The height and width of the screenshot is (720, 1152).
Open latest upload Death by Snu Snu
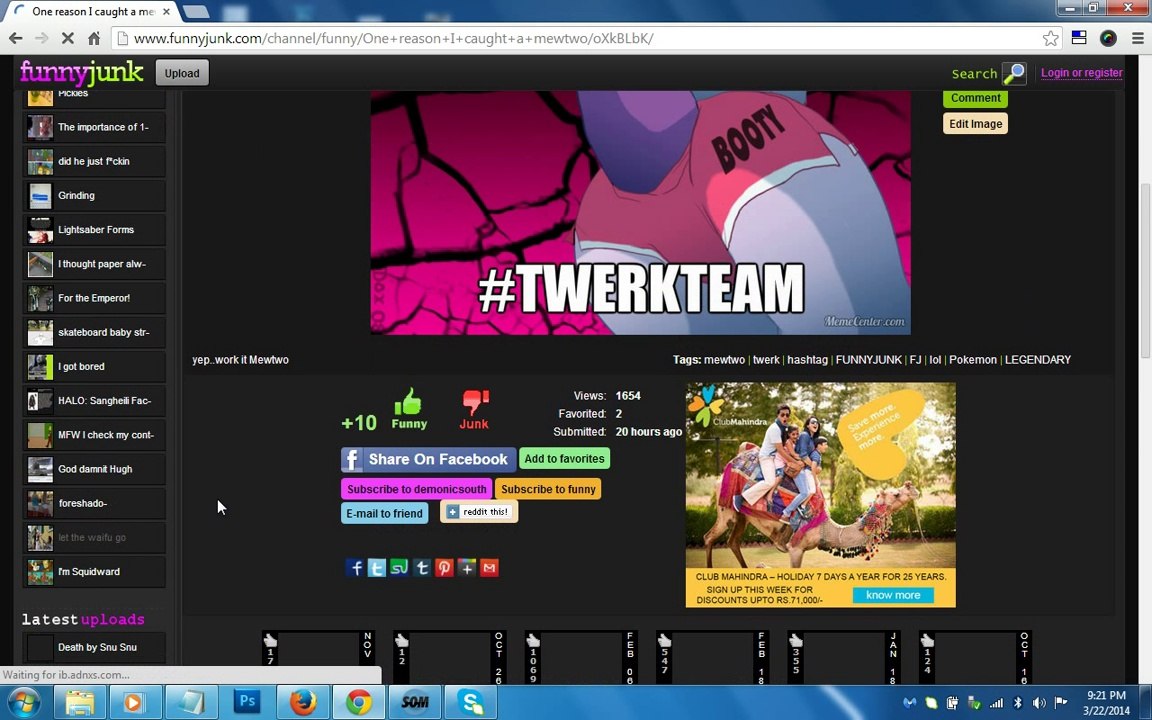[94, 647]
